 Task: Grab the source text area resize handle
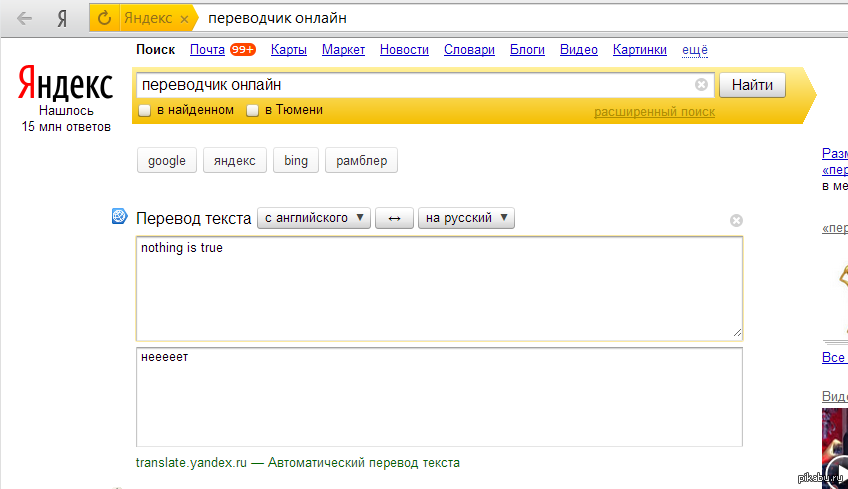pyautogui.click(x=738, y=333)
